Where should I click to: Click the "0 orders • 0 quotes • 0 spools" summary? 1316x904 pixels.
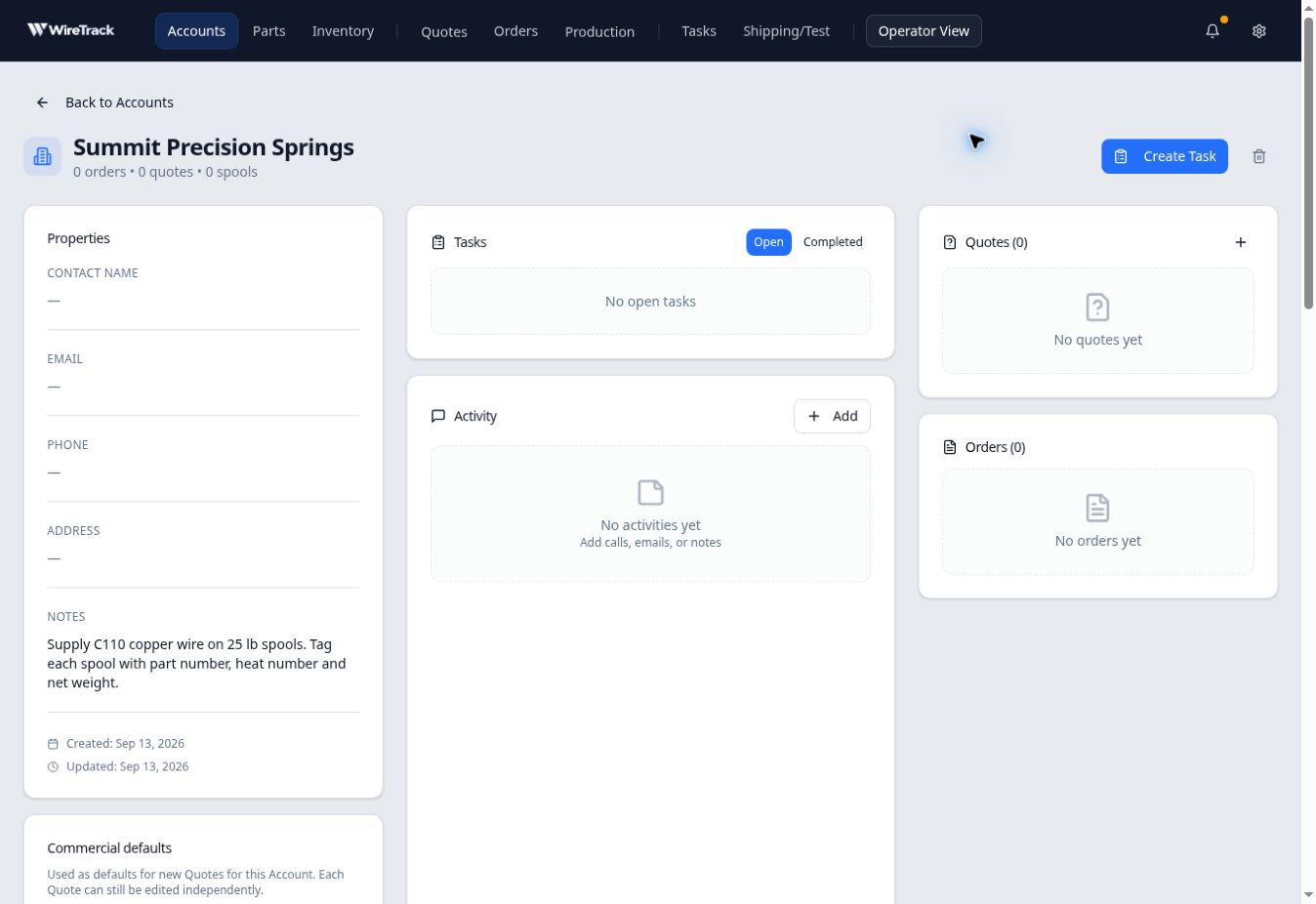coord(165,172)
